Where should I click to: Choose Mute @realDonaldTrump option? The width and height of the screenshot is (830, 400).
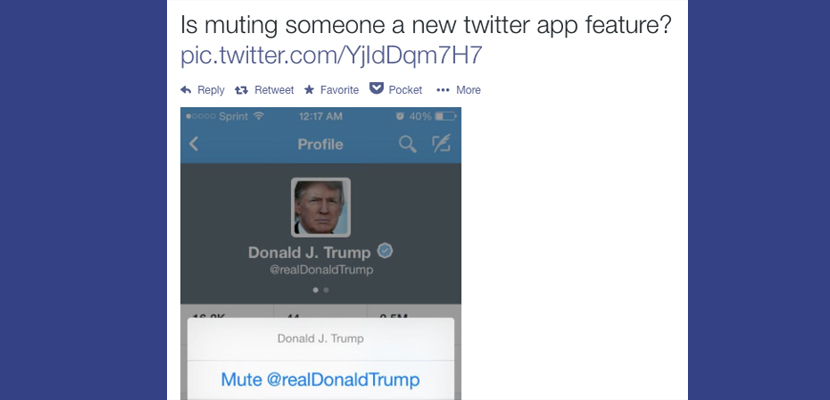tap(320, 380)
